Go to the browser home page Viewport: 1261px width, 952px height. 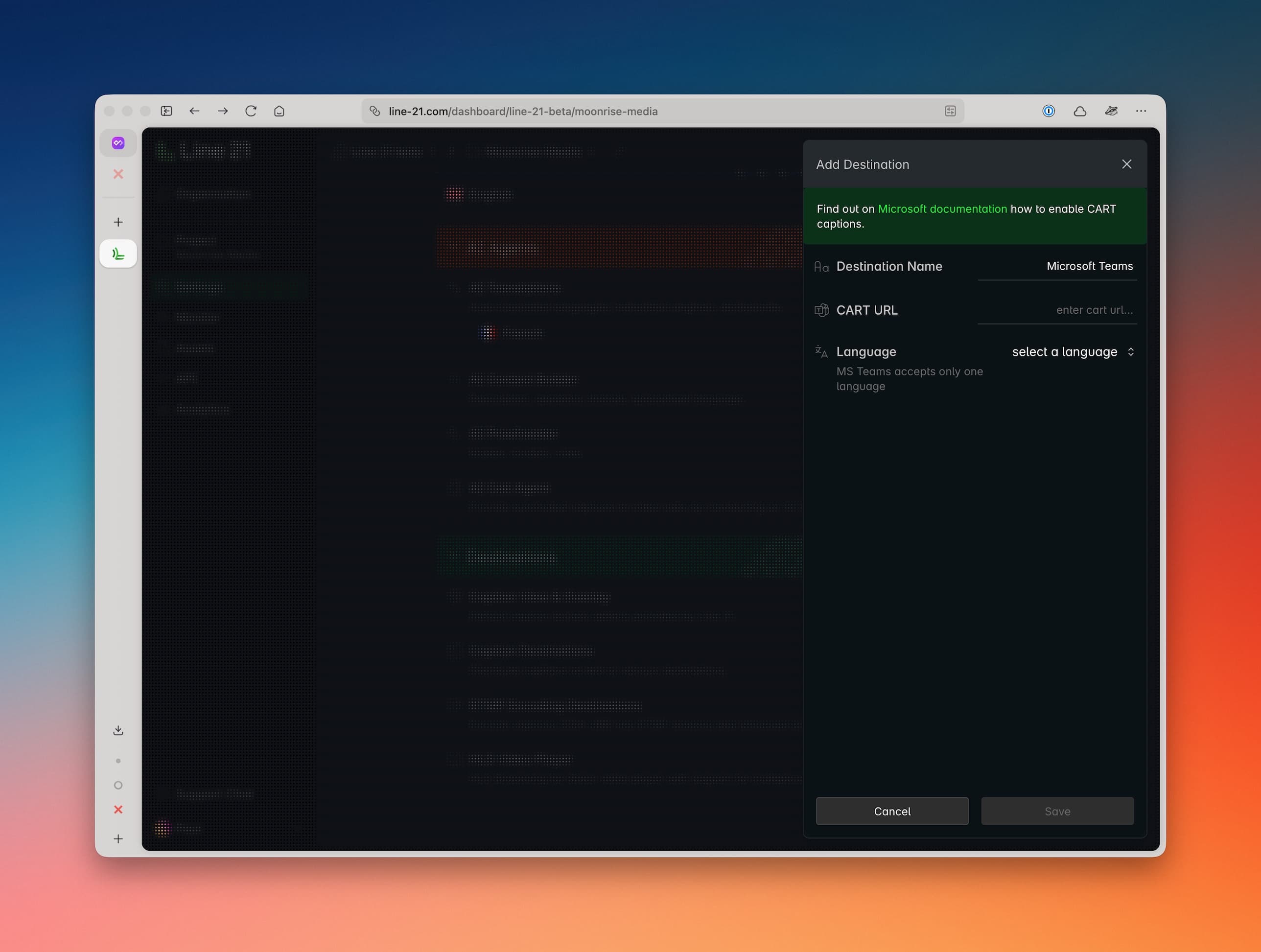pos(279,111)
